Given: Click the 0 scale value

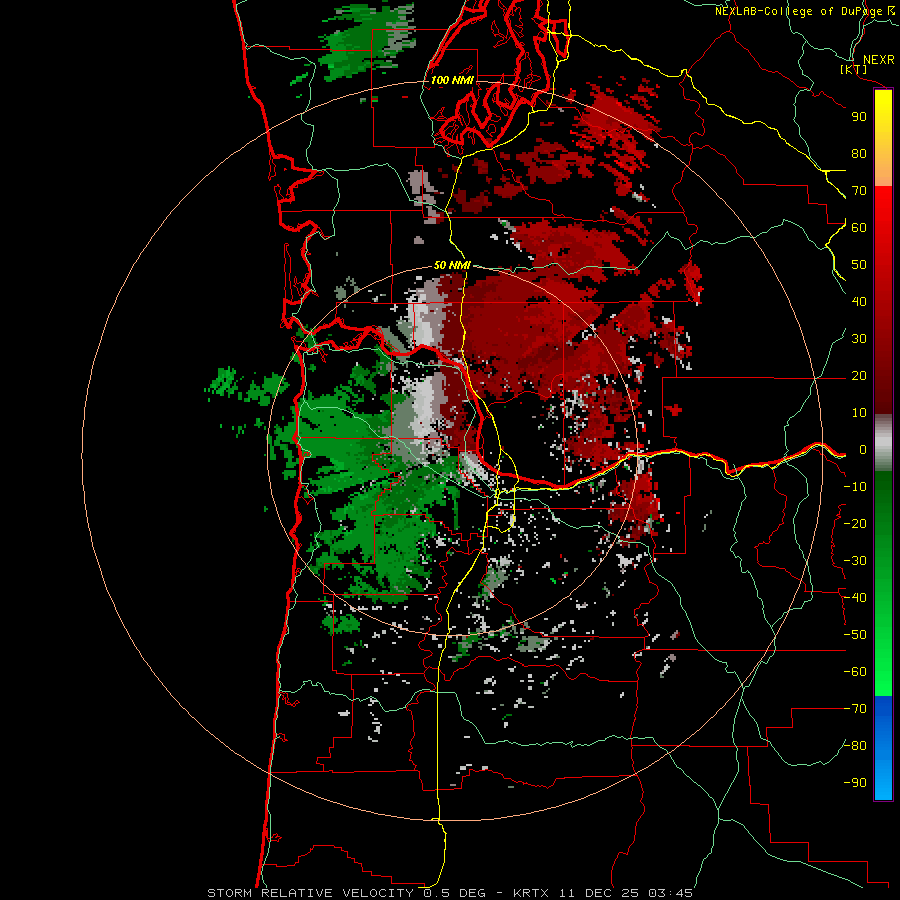Looking at the screenshot, I should pyautogui.click(x=863, y=449).
